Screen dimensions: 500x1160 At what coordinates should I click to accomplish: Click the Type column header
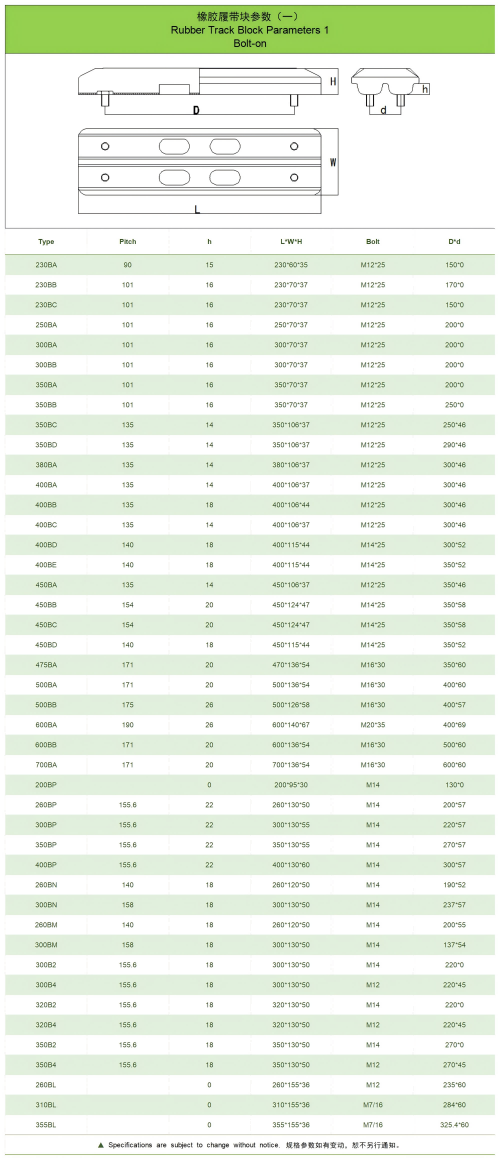pyautogui.click(x=46, y=242)
